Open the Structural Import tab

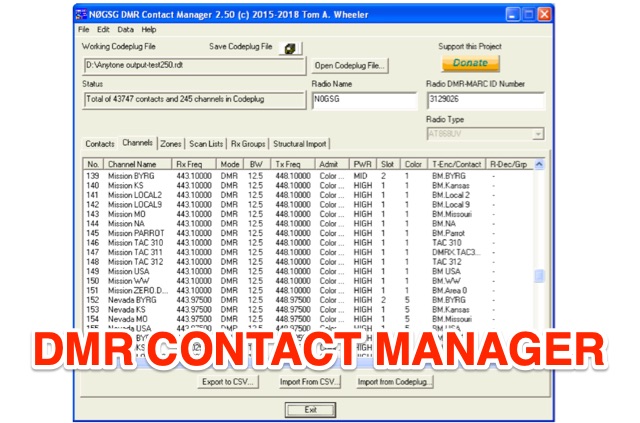[300, 144]
